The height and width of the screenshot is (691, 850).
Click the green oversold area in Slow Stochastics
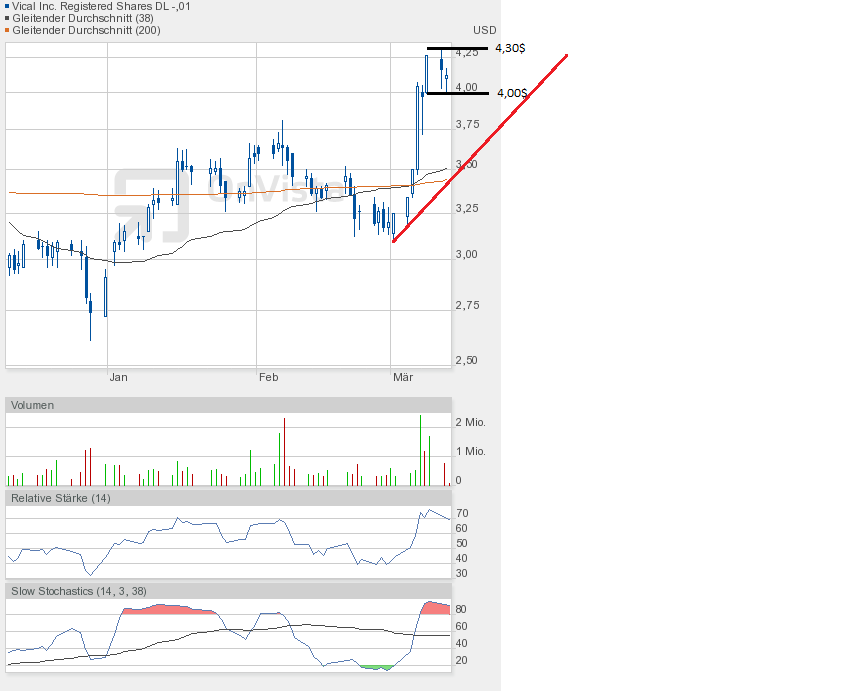pyautogui.click(x=376, y=667)
